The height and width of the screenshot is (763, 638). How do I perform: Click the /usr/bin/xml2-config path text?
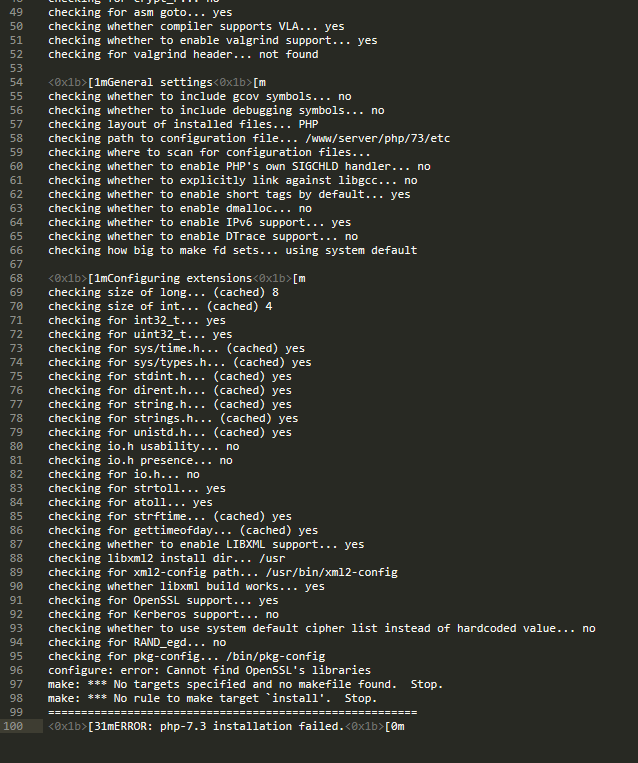pyautogui.click(x=331, y=572)
